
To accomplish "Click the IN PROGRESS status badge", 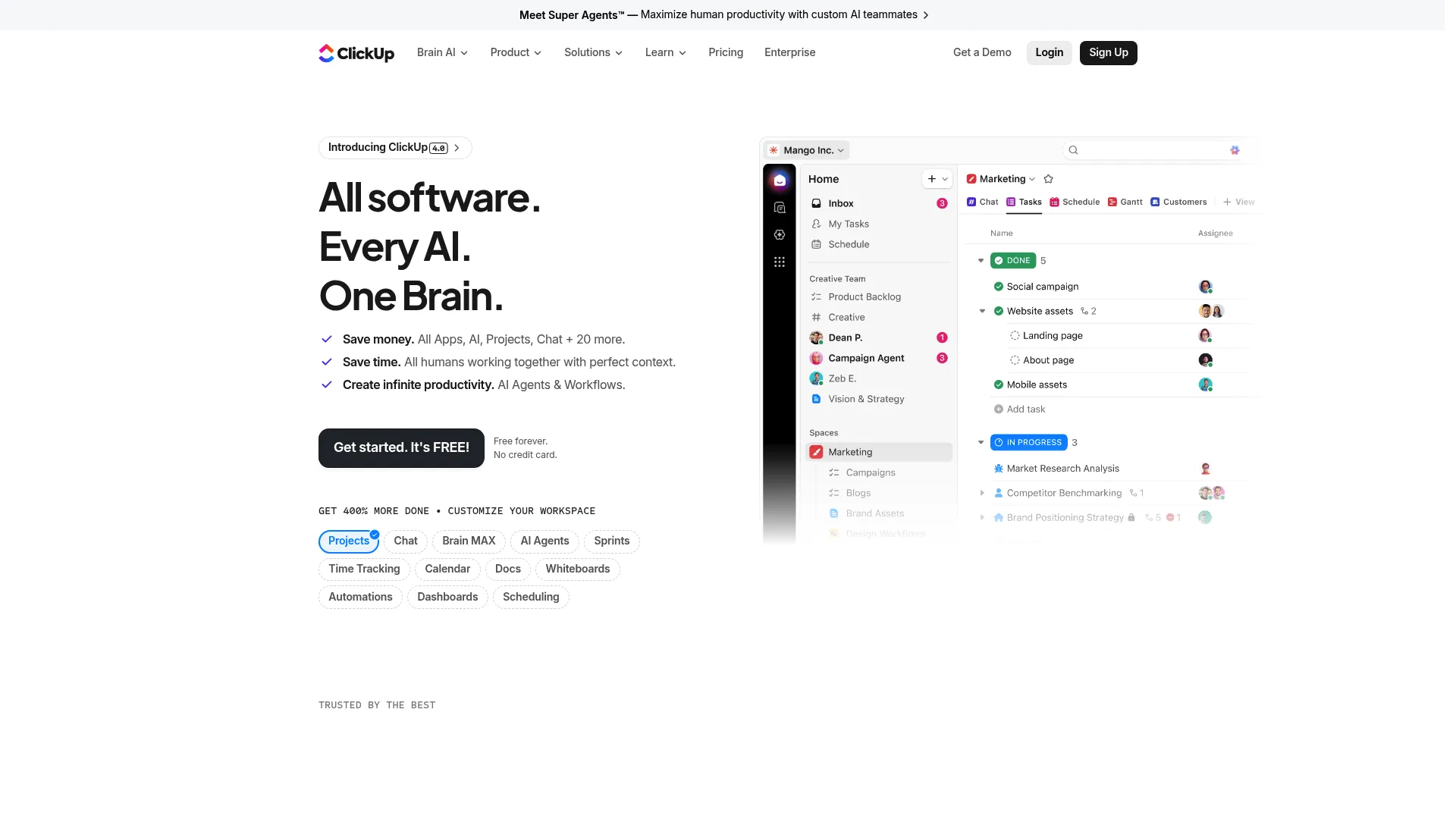I will click(x=1029, y=443).
